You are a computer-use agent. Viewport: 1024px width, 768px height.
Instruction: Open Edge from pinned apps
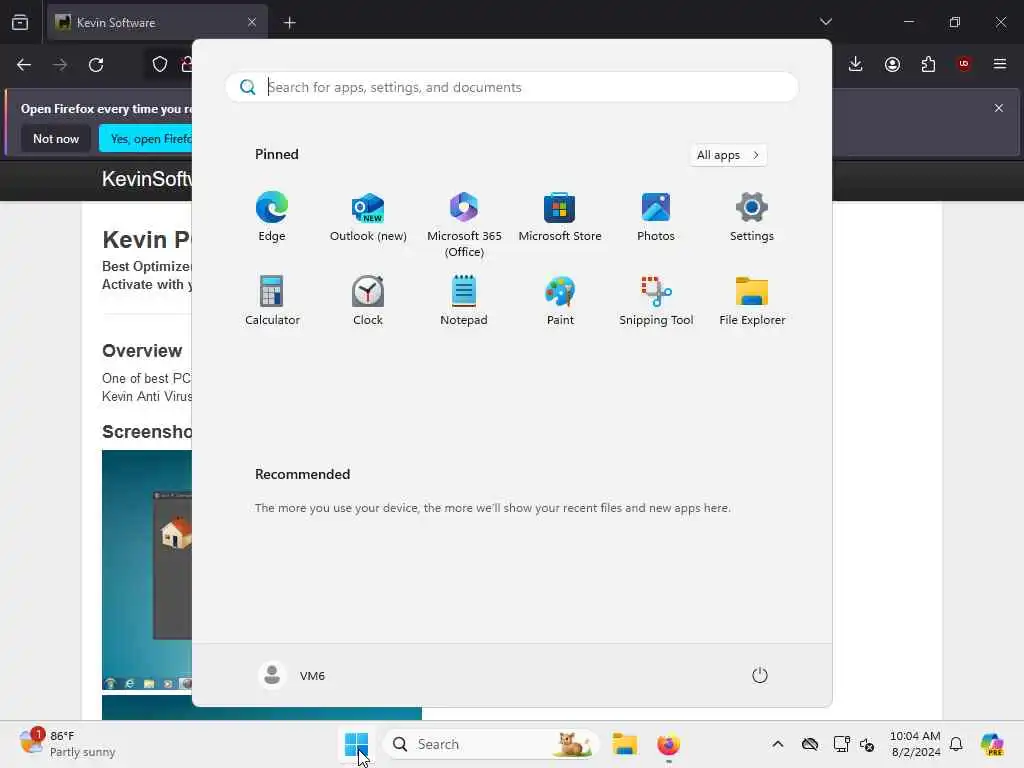[x=272, y=217]
